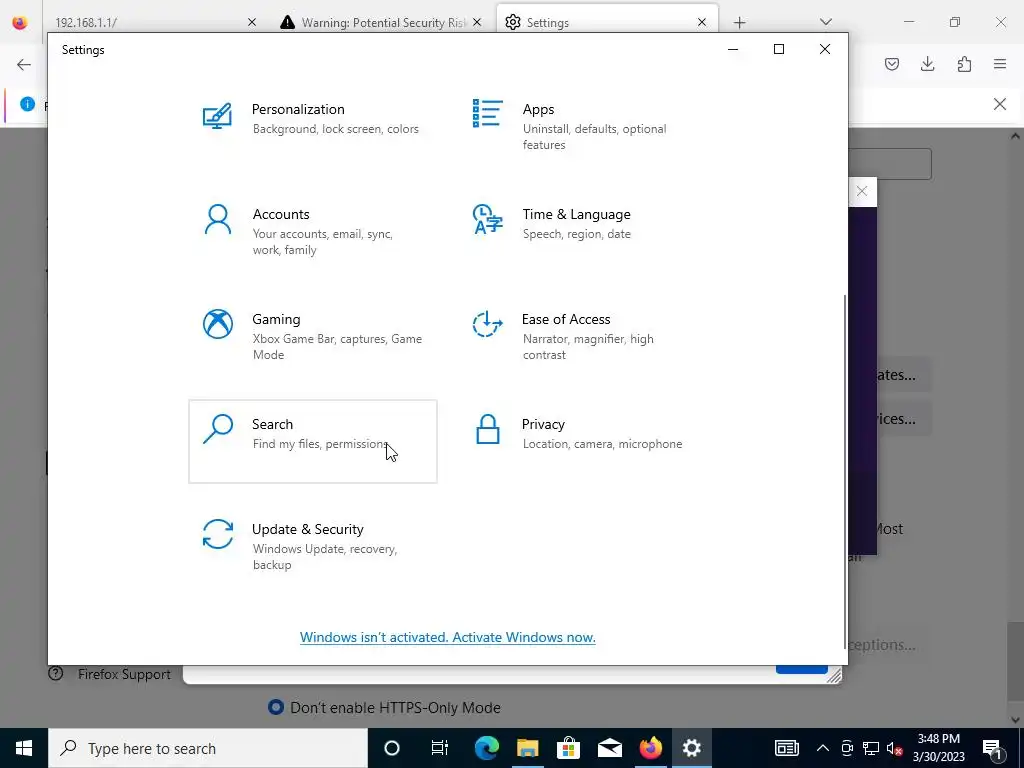Open the Apps settings icon

pos(487,114)
